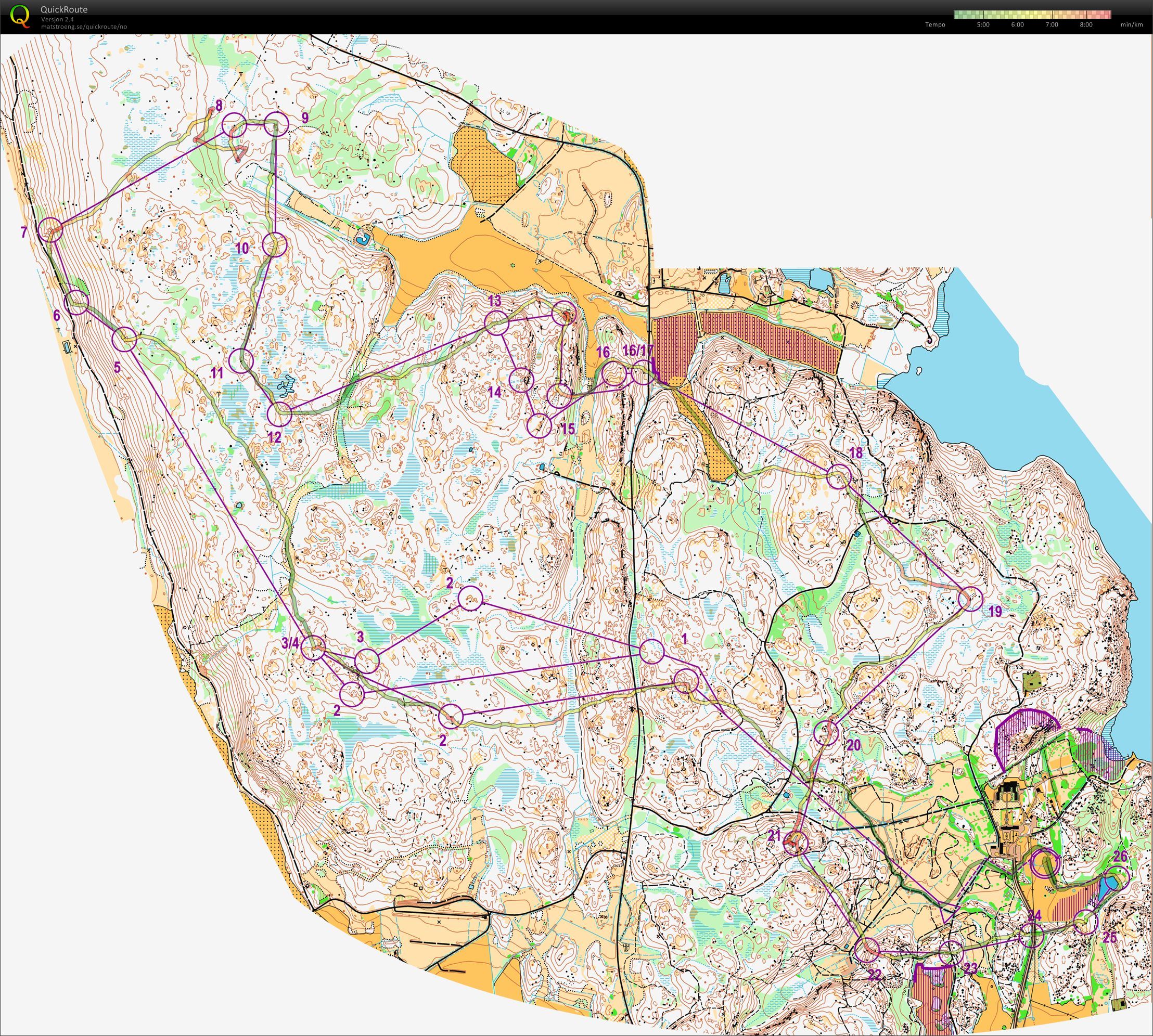Screen dimensions: 1153x1036
Task: Select control circle 9 on the map
Action: 277,124
